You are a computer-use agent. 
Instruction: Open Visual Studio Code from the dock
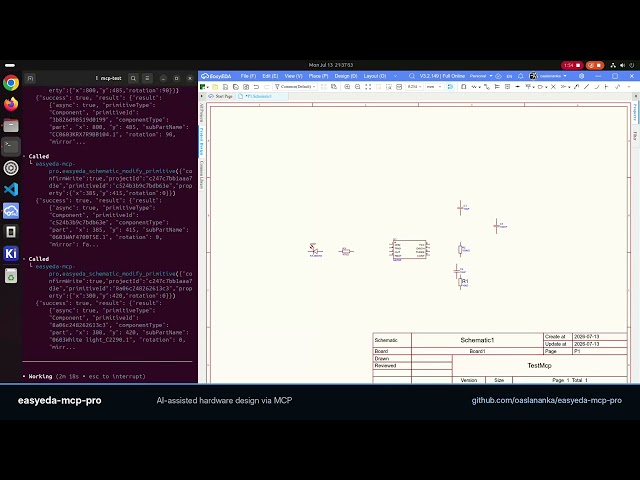tap(11, 189)
